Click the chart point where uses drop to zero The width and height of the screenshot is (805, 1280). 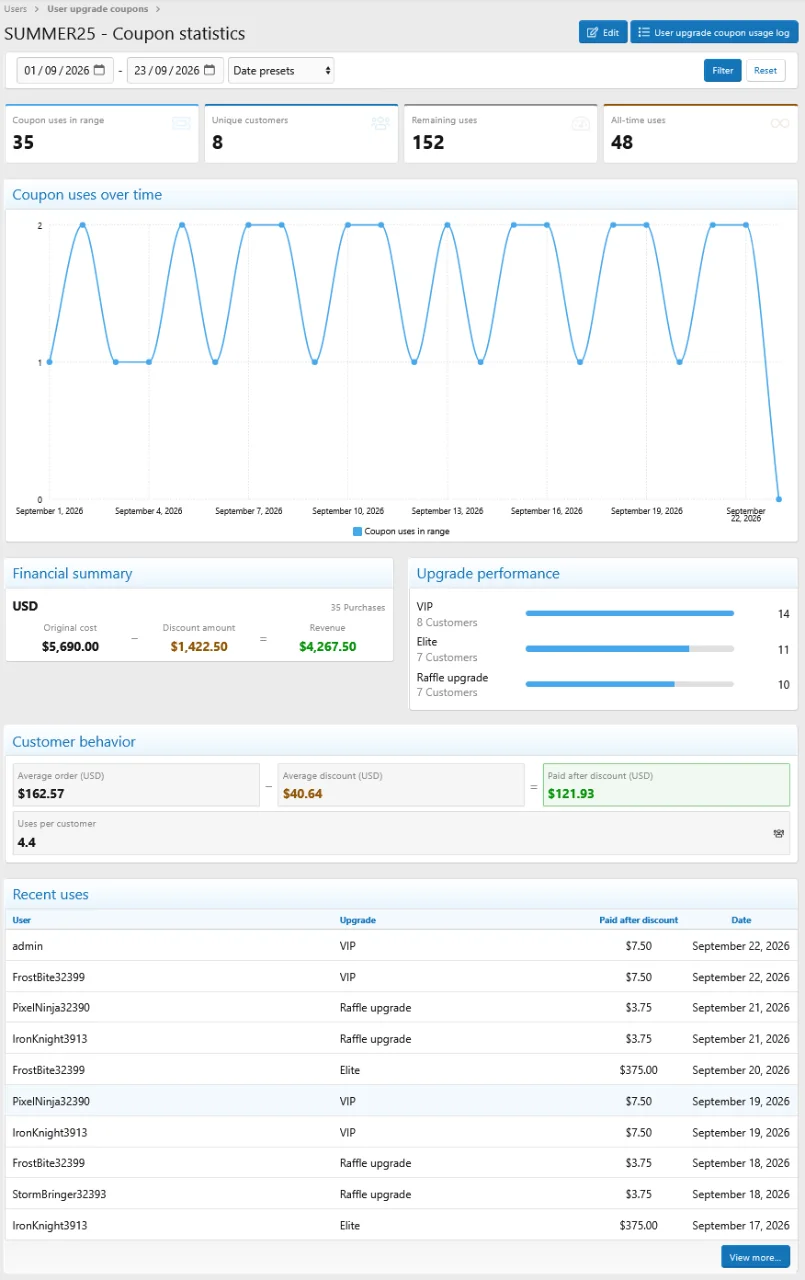click(x=779, y=498)
